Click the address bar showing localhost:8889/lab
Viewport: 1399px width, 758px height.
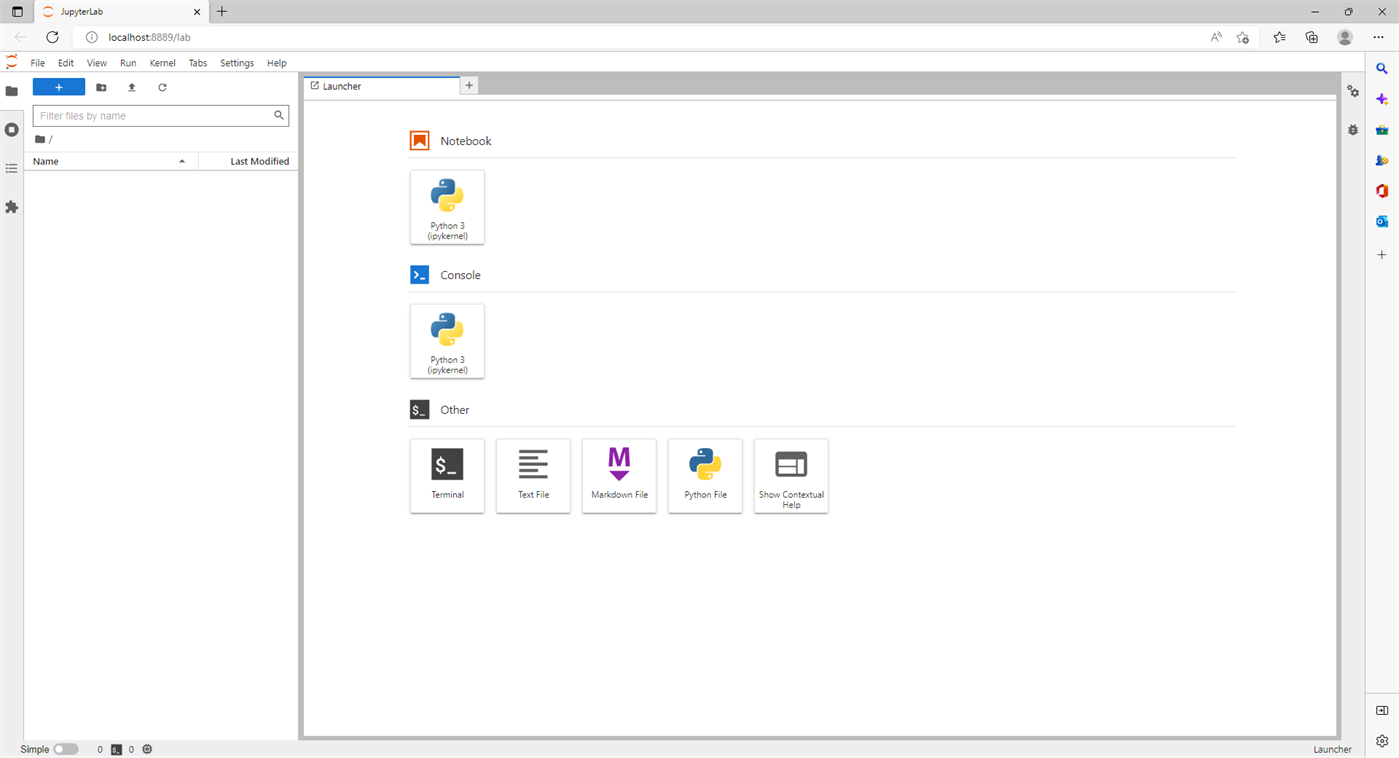click(x=640, y=37)
